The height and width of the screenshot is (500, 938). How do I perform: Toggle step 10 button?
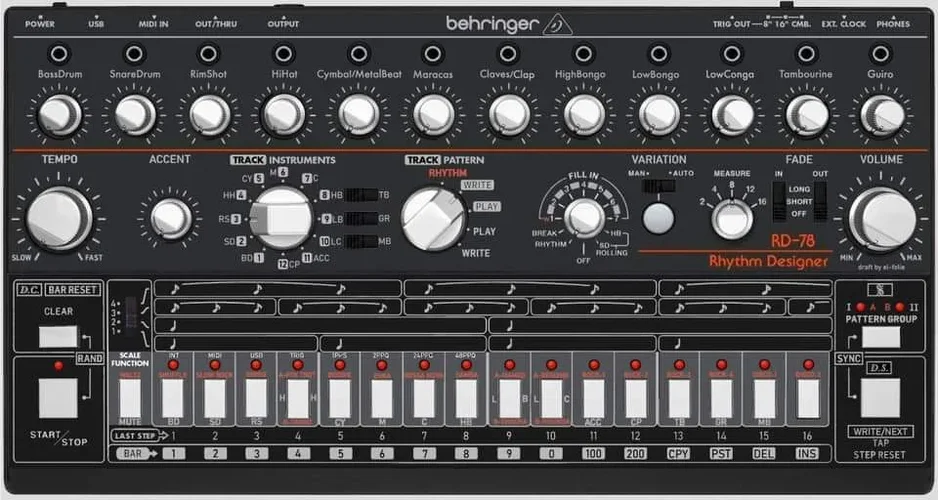[x=552, y=398]
